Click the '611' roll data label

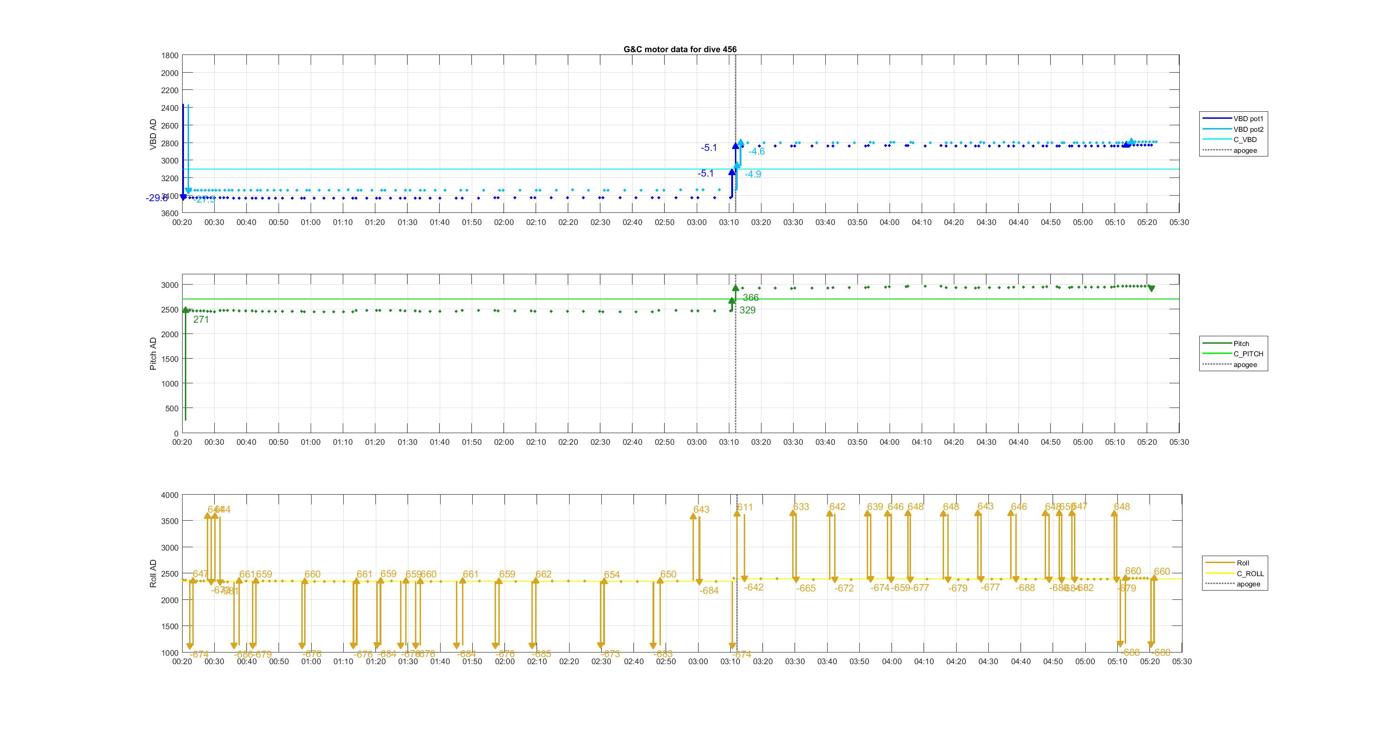pos(745,508)
